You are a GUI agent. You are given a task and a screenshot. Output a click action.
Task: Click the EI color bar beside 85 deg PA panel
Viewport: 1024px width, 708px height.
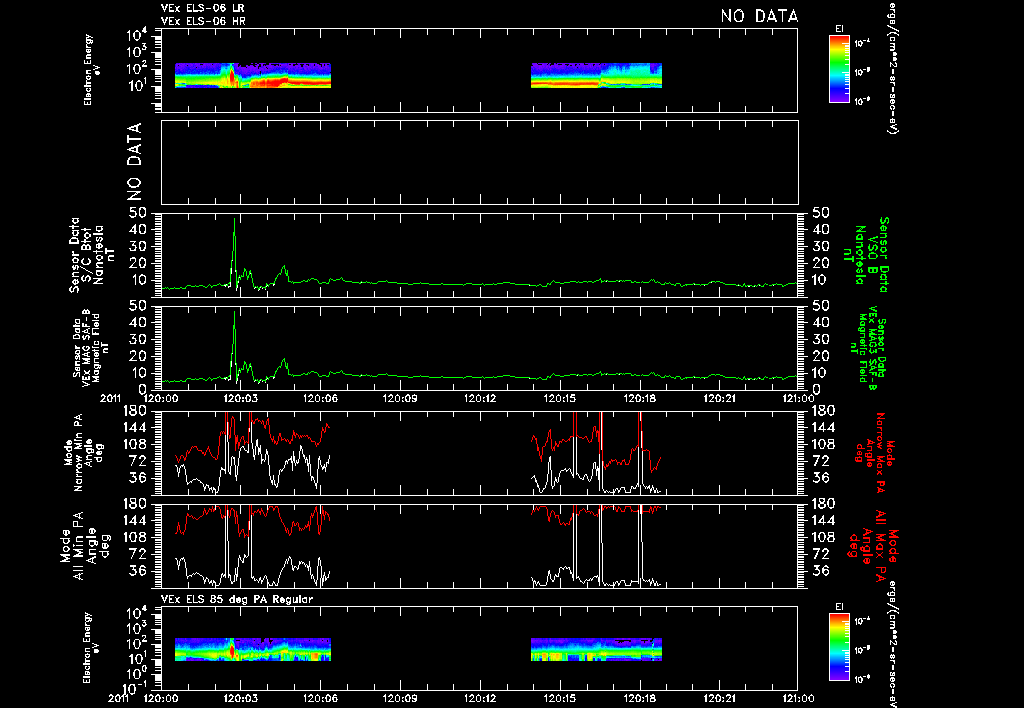tap(839, 647)
